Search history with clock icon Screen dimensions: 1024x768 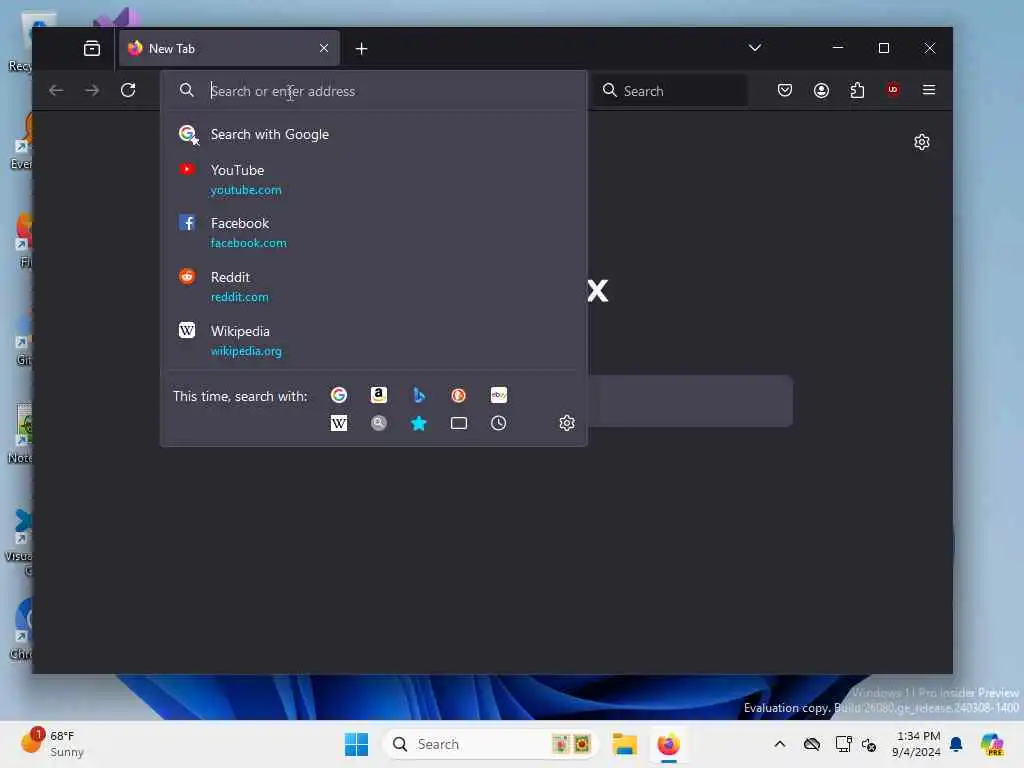[498, 423]
